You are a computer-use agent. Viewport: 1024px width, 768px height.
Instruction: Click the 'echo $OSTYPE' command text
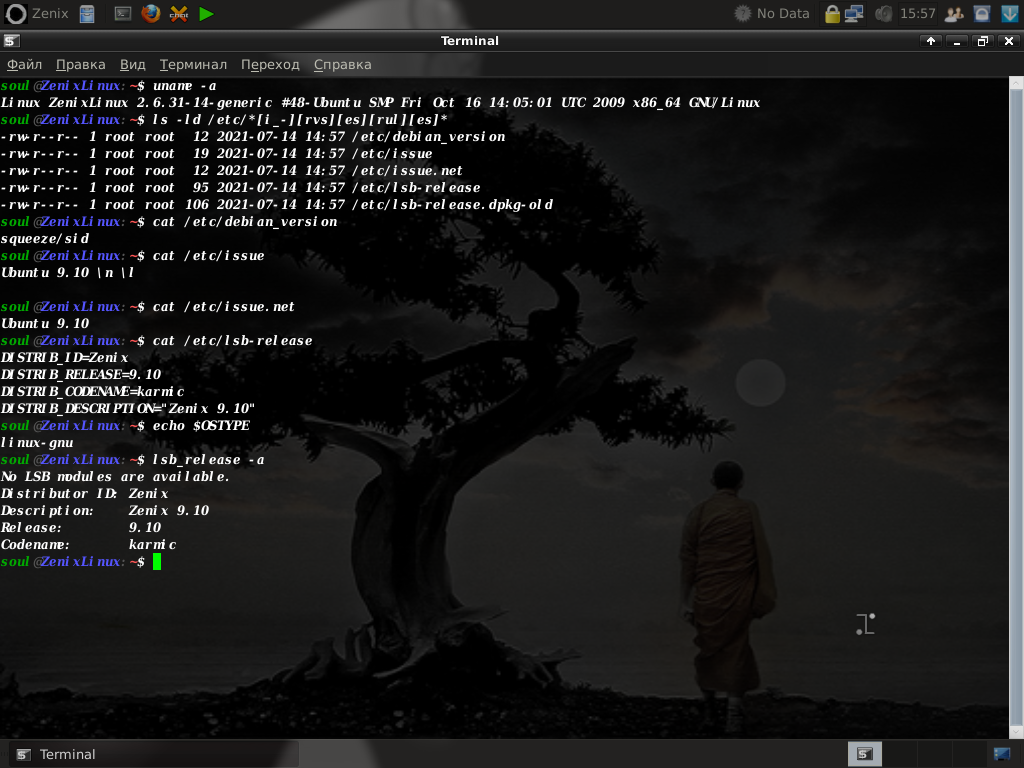click(201, 426)
